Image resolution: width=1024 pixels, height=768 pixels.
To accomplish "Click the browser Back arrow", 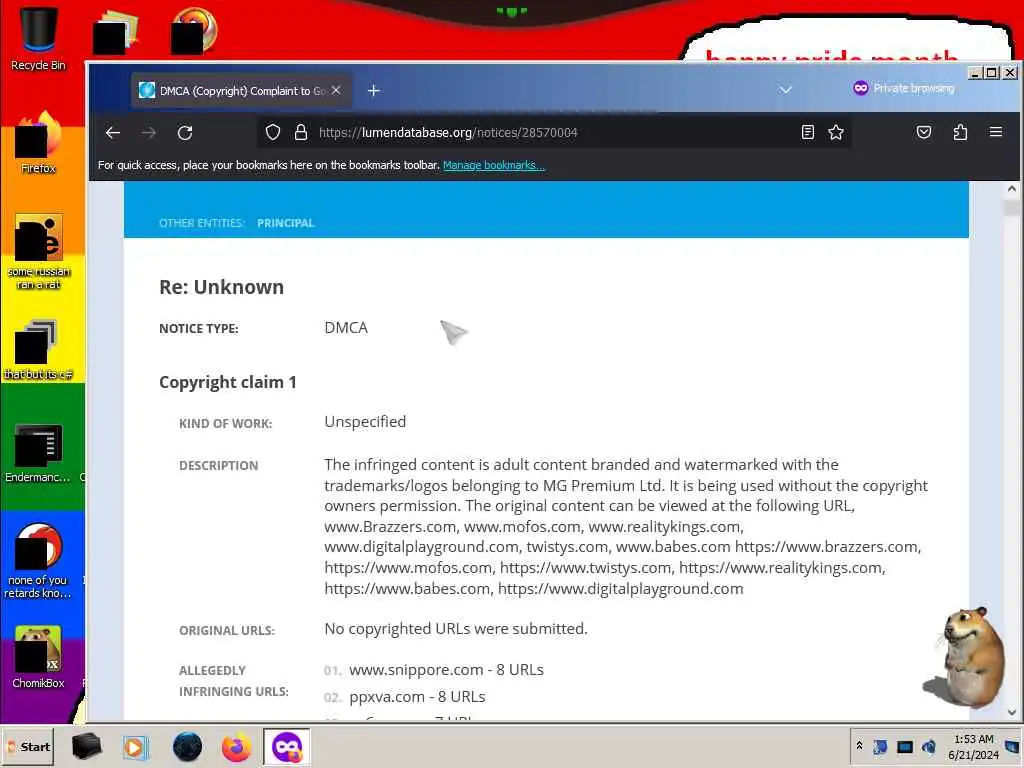I will [x=113, y=133].
